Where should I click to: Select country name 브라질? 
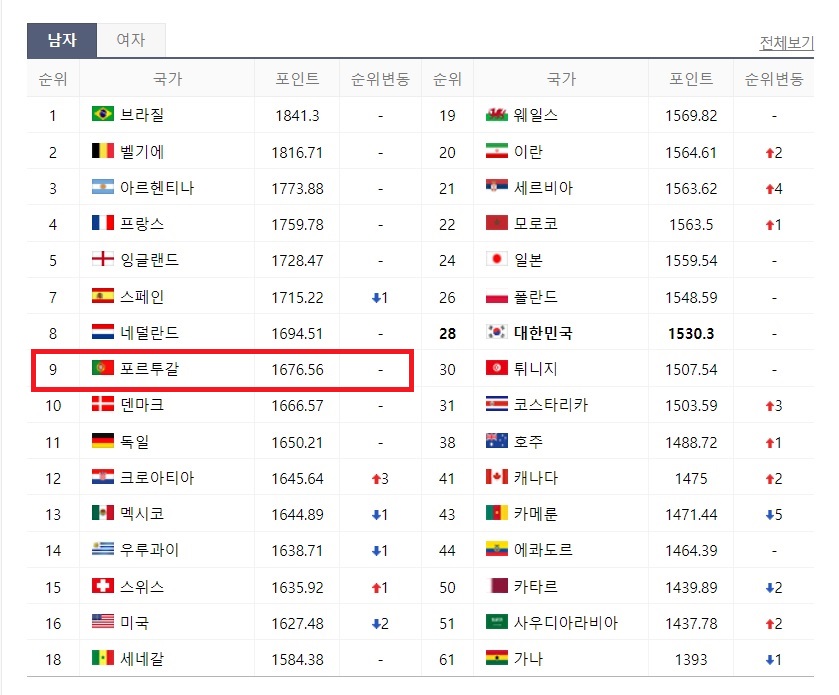[x=142, y=114]
